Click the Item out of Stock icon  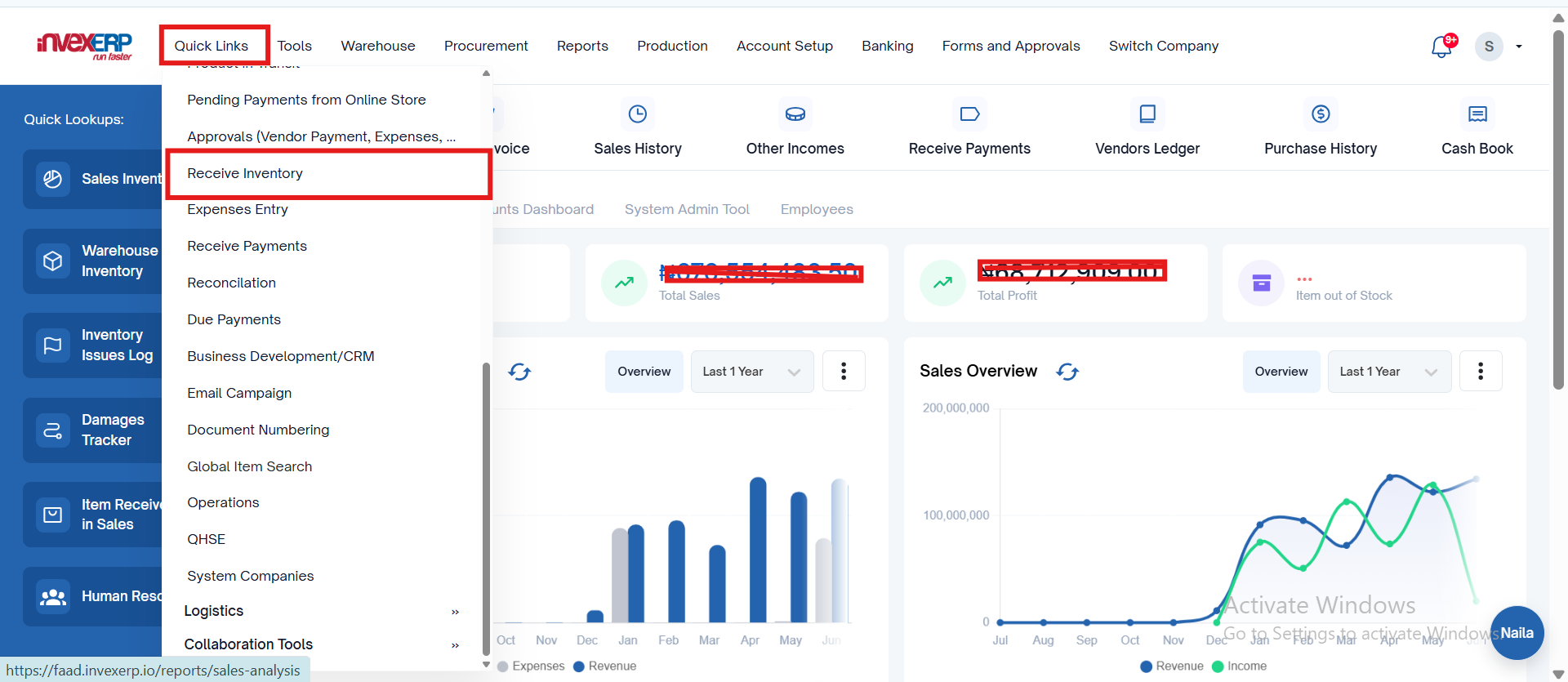tap(1262, 283)
